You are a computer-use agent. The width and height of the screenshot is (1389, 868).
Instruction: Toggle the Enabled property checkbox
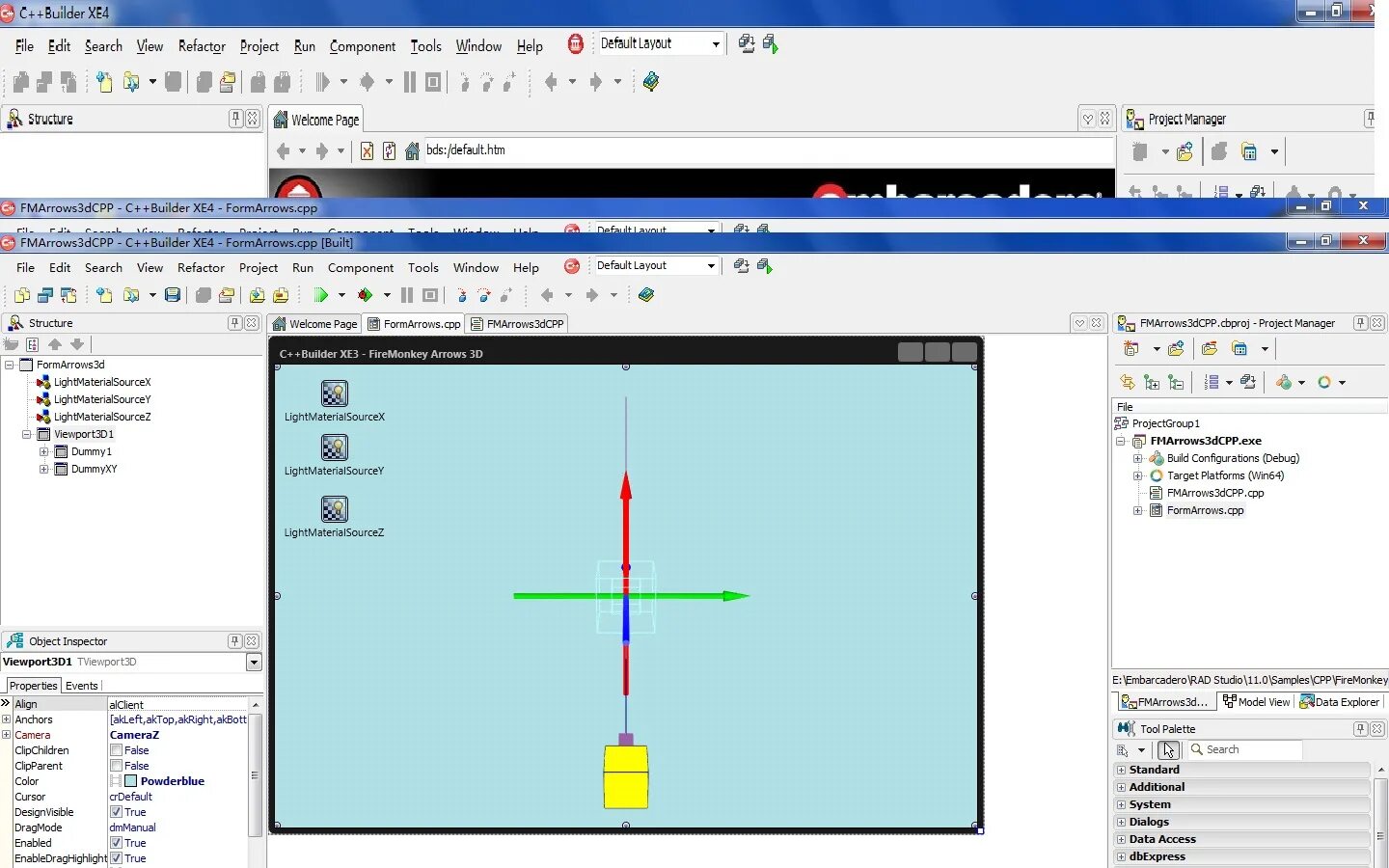tap(116, 843)
